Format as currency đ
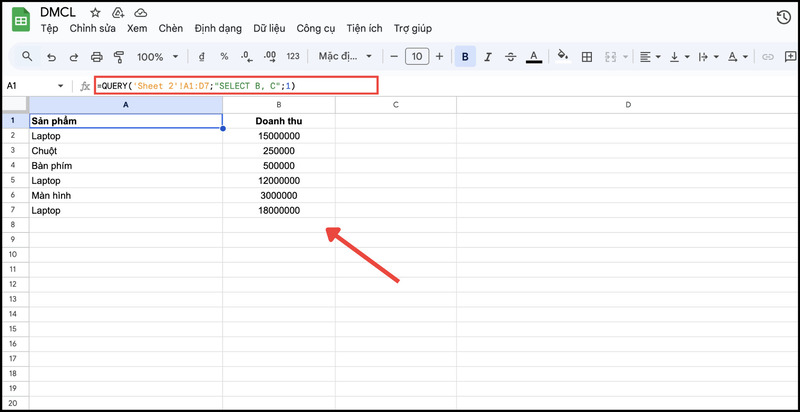The image size is (800, 412). 201,57
